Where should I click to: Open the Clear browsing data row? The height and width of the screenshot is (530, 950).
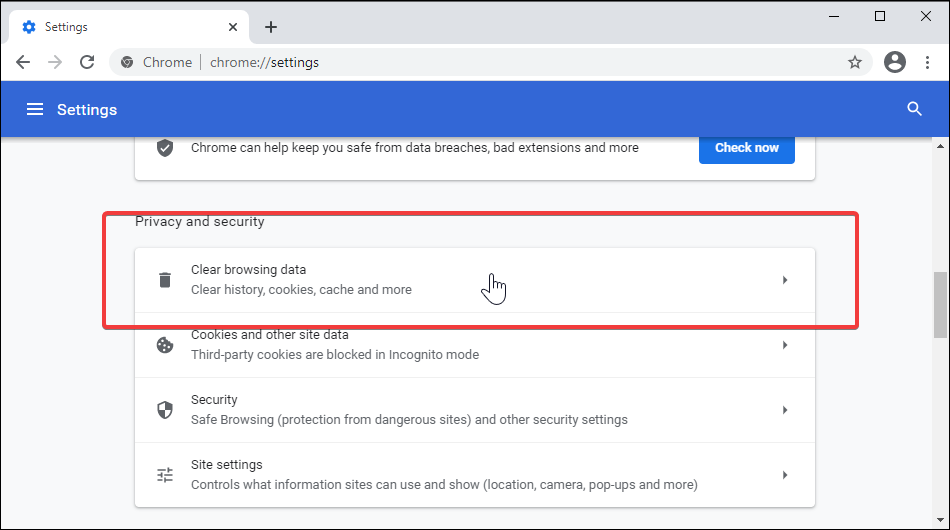[x=474, y=280]
